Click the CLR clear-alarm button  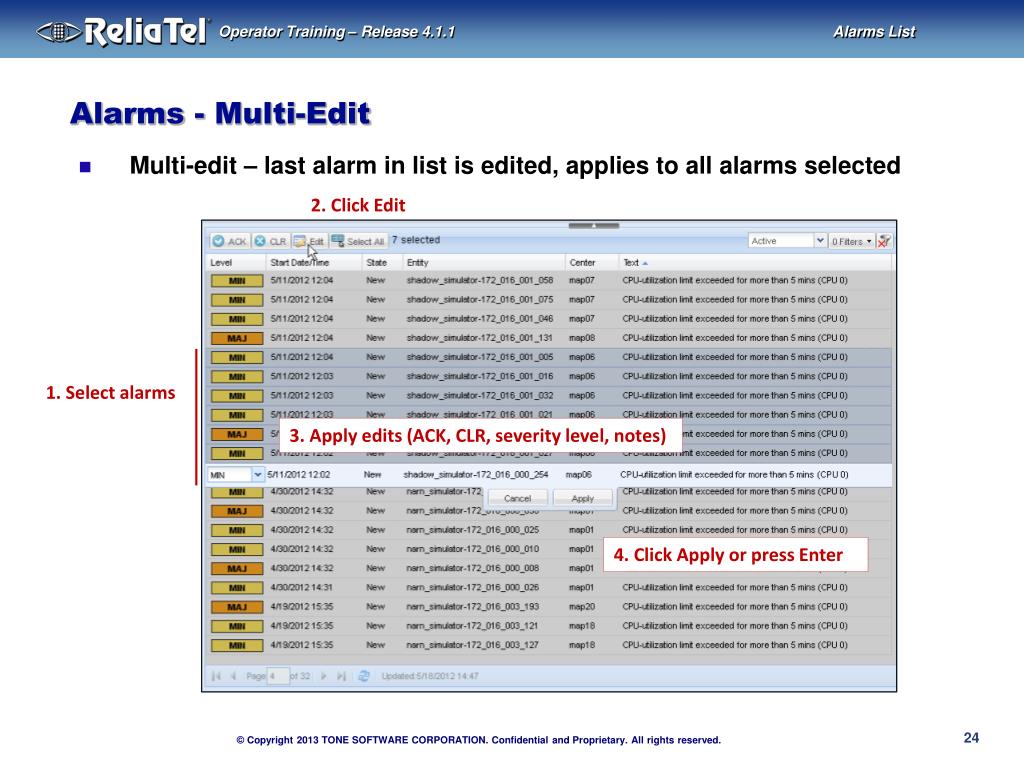point(270,242)
